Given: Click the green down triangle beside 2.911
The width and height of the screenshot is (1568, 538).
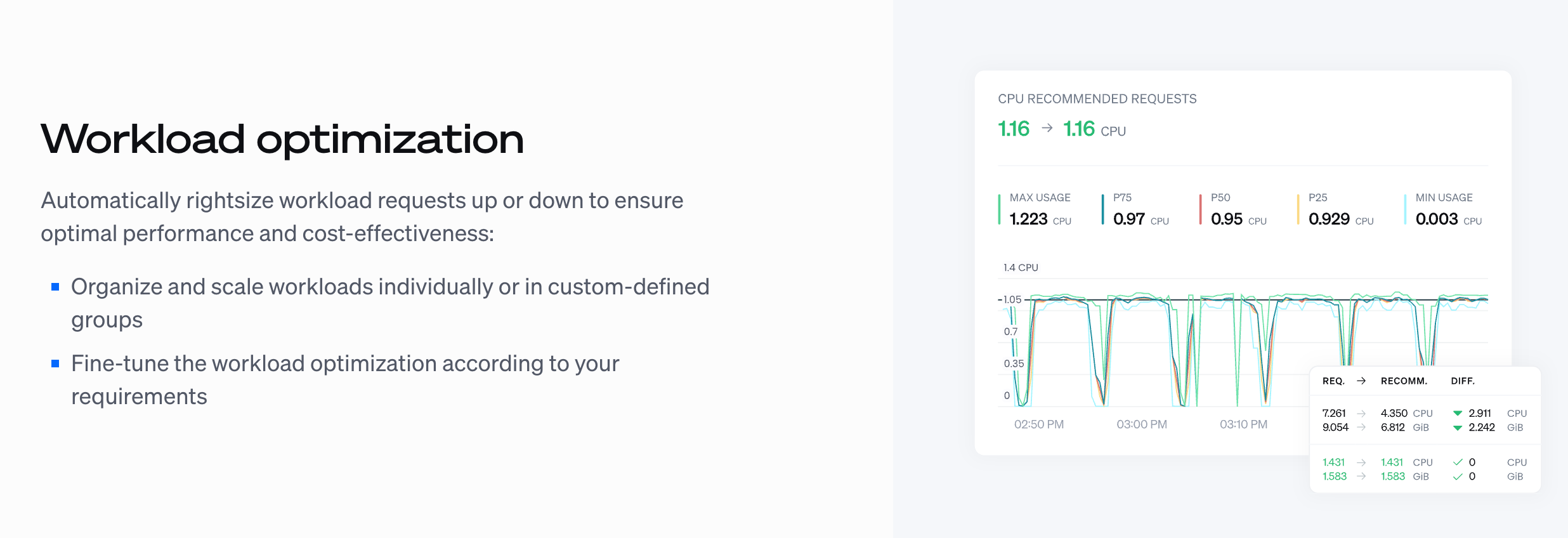Looking at the screenshot, I should [1458, 413].
